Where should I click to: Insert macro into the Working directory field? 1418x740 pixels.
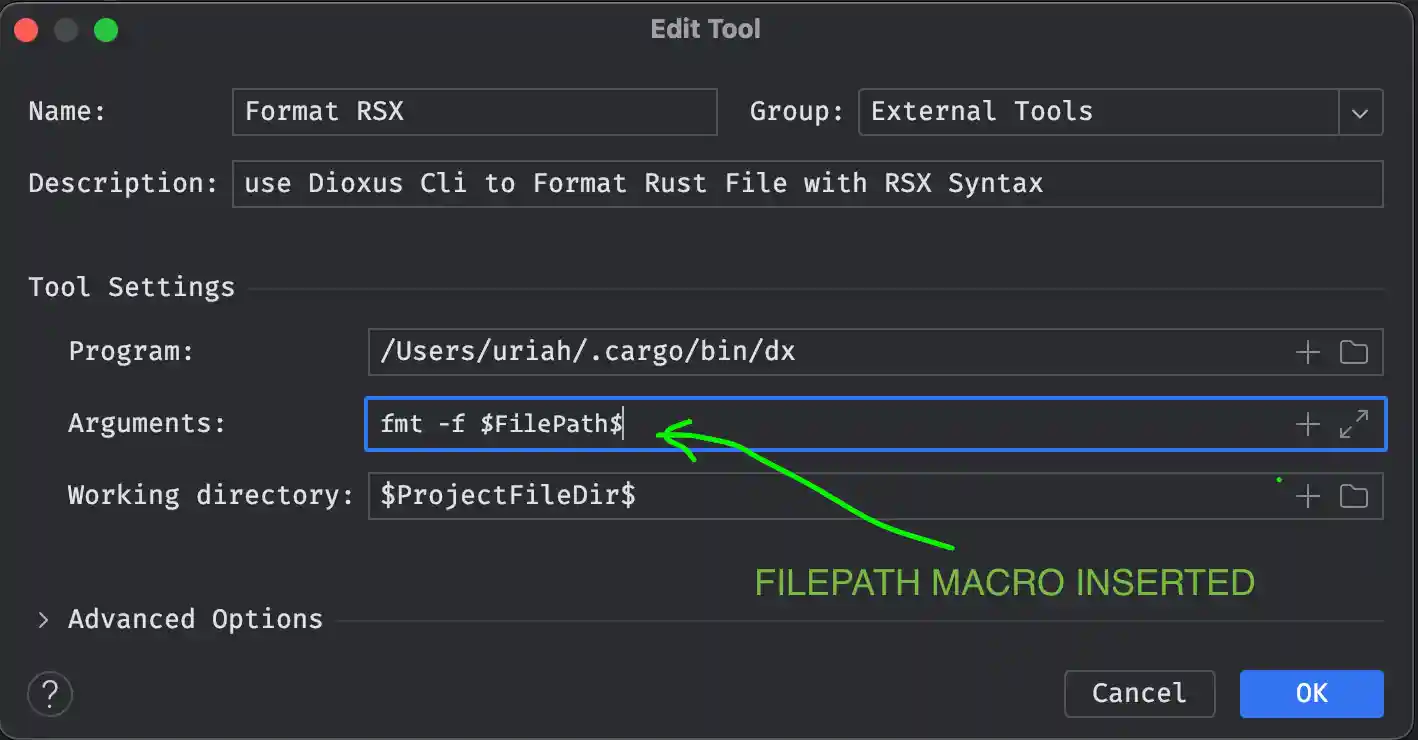point(1308,497)
